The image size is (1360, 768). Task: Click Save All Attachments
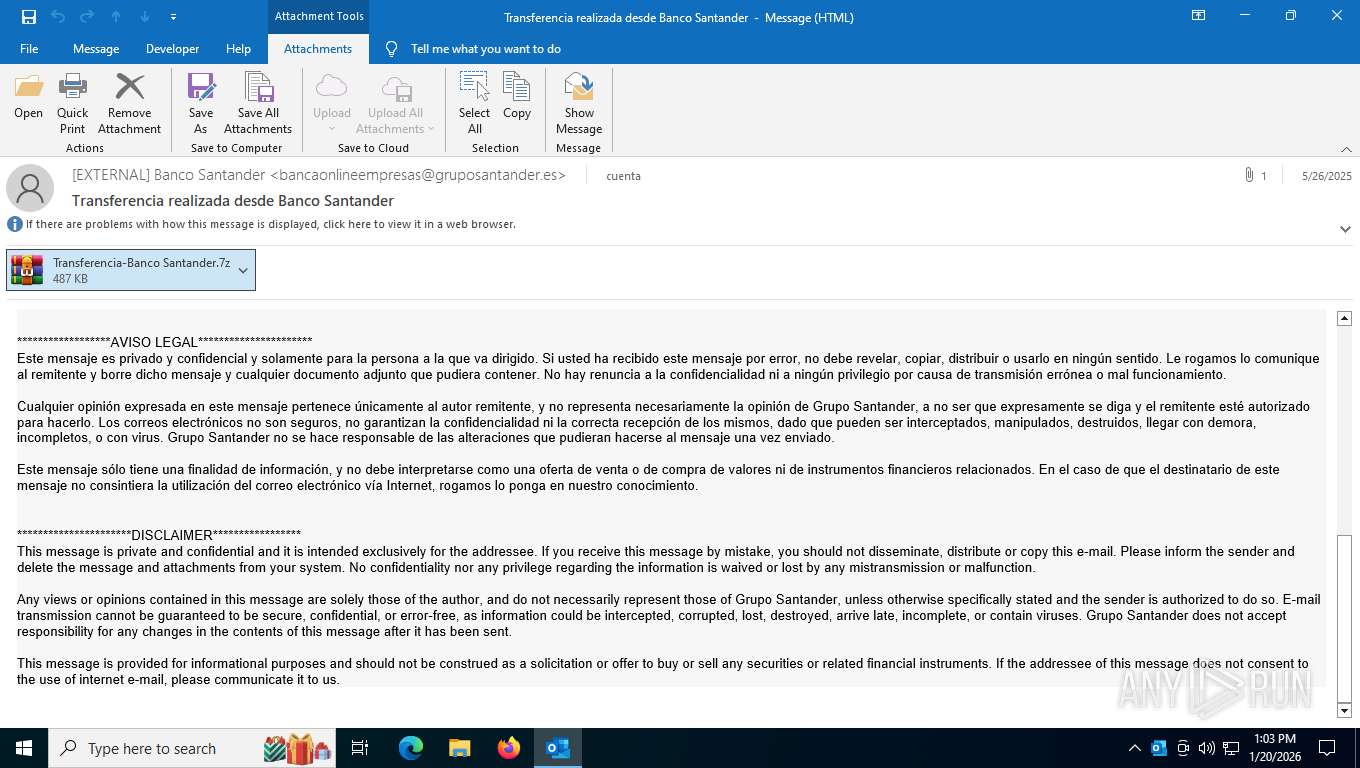258,104
